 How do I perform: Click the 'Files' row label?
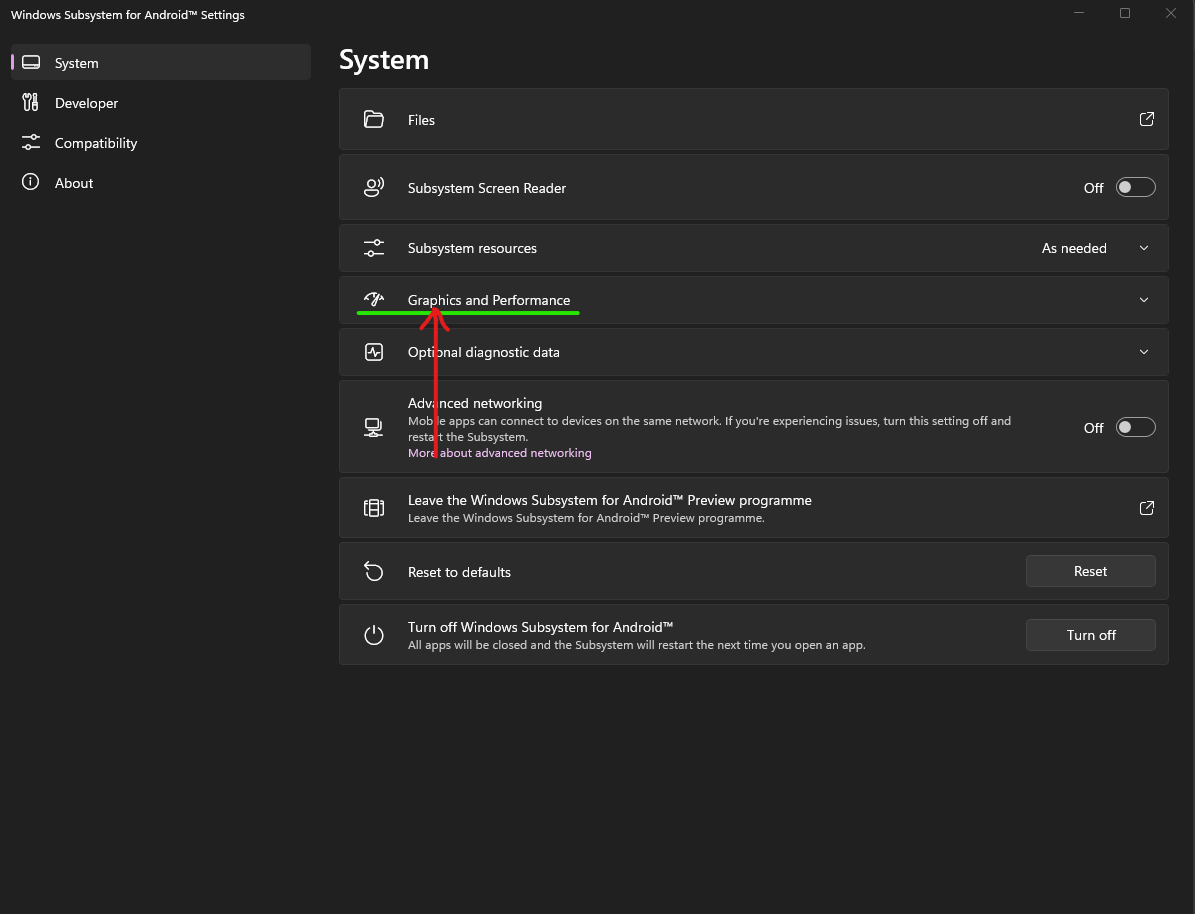tap(421, 120)
